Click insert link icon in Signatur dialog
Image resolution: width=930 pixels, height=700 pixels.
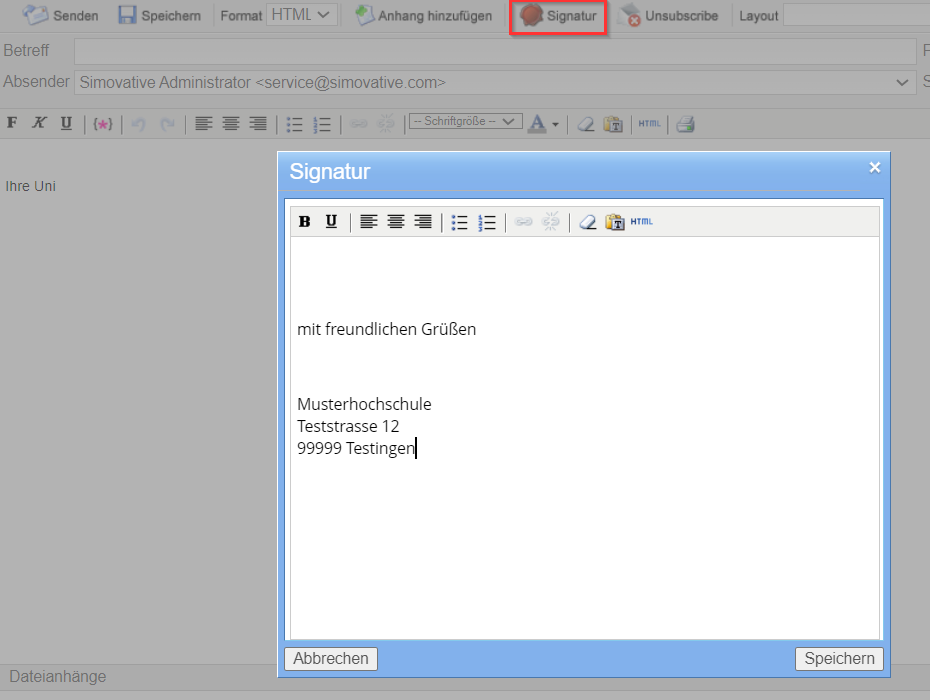pyautogui.click(x=523, y=221)
